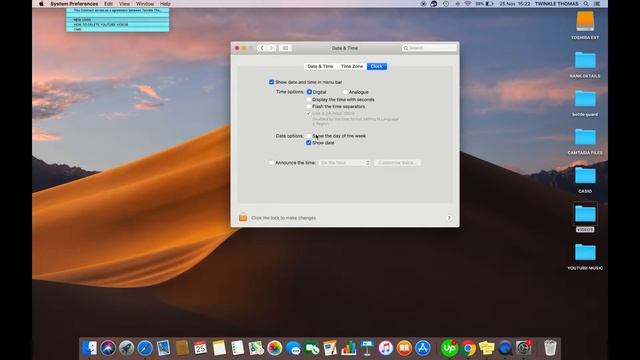Viewport: 640px width, 360px height.
Task: Open Photos pinwheel icon in Dock
Action: [x=275, y=348]
